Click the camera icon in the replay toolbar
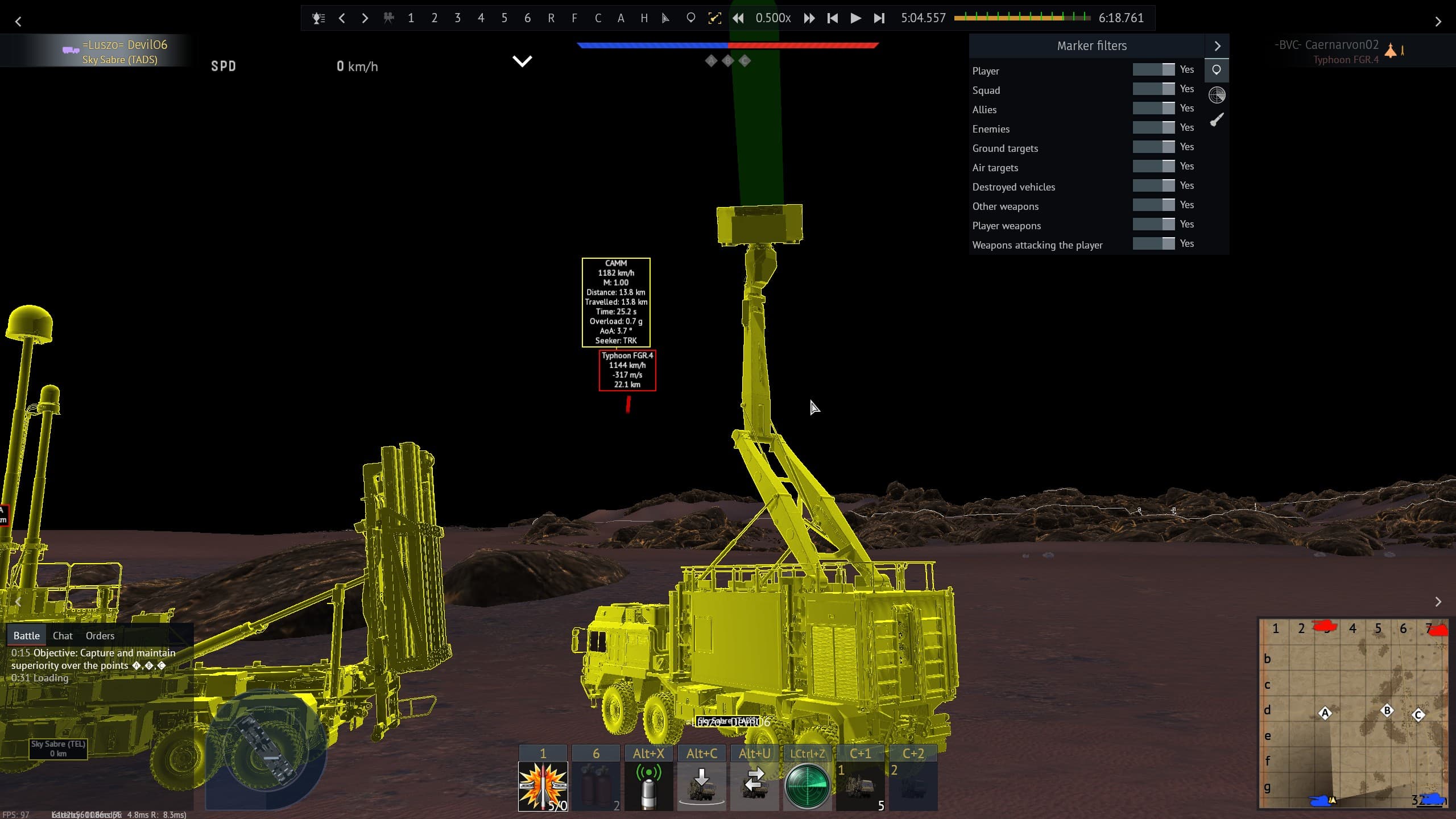This screenshot has width=1456, height=819. click(x=388, y=18)
